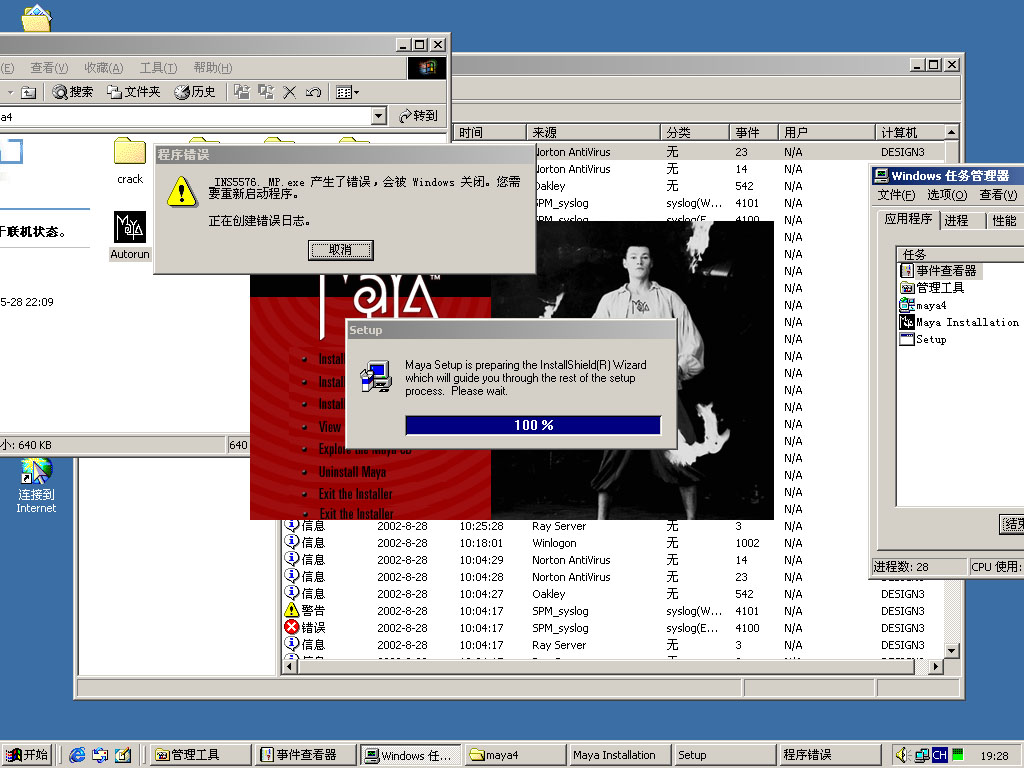
Task: Sort events by the 来源 column header
Action: coord(594,133)
